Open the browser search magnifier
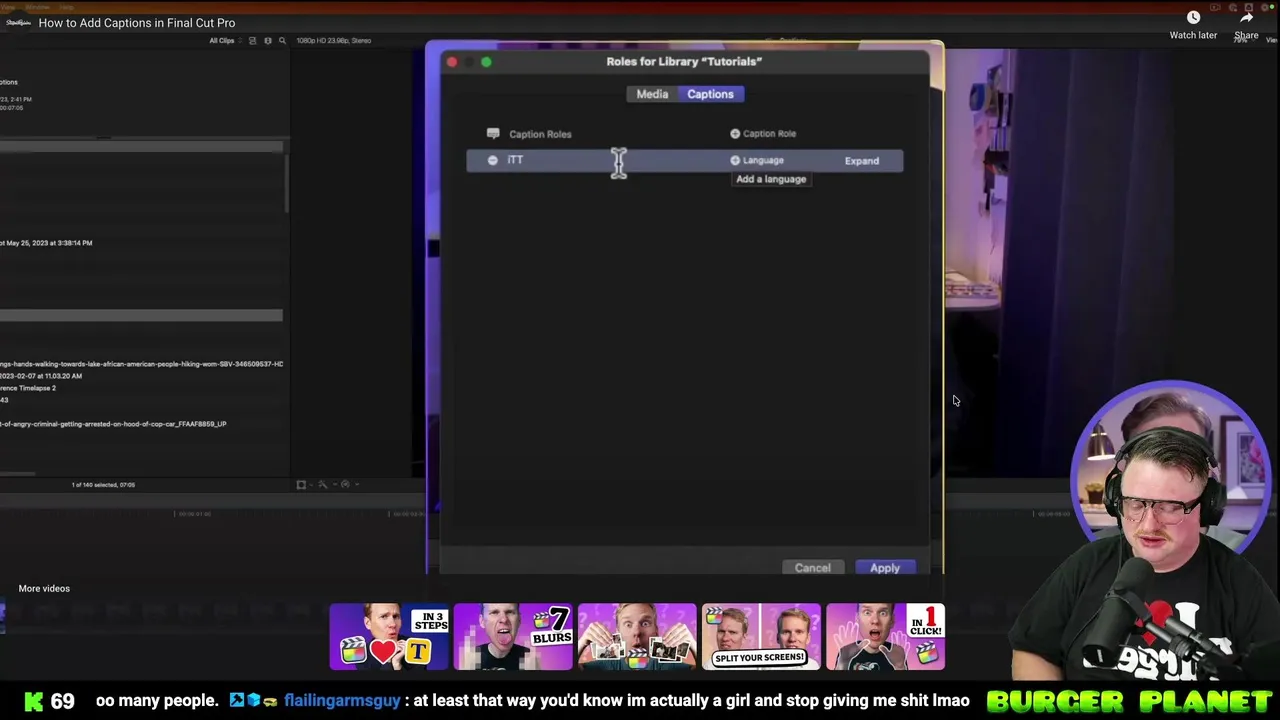The width and height of the screenshot is (1280, 720). coord(282,41)
